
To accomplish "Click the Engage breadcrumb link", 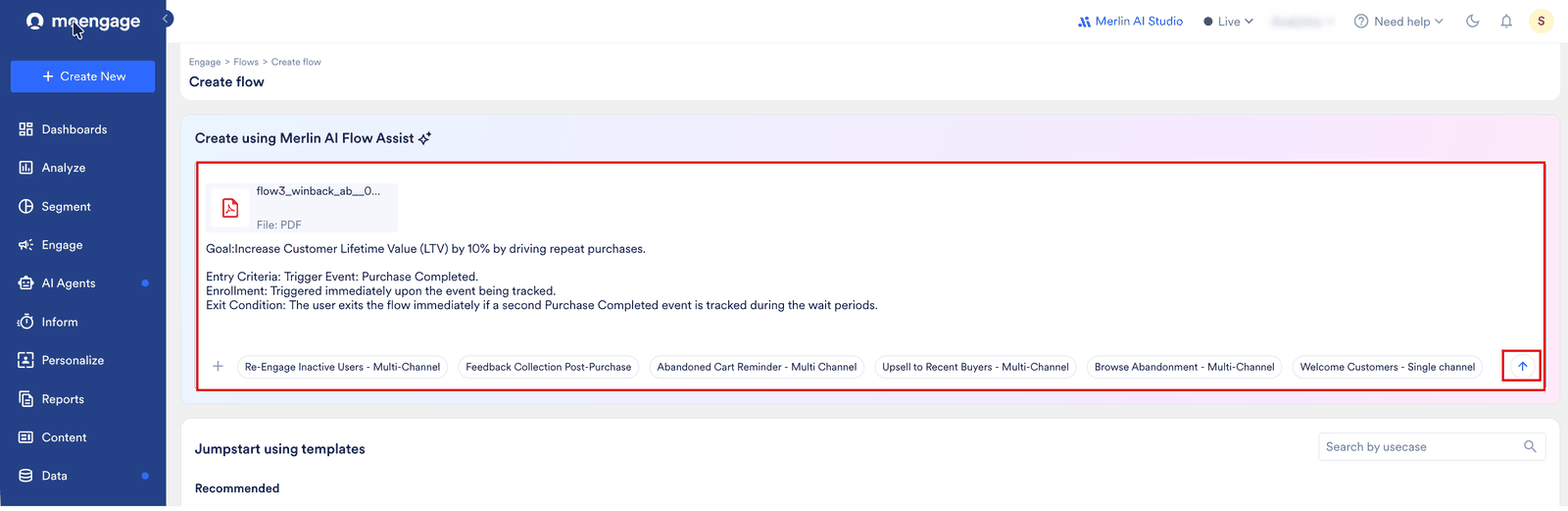I will pyautogui.click(x=205, y=62).
